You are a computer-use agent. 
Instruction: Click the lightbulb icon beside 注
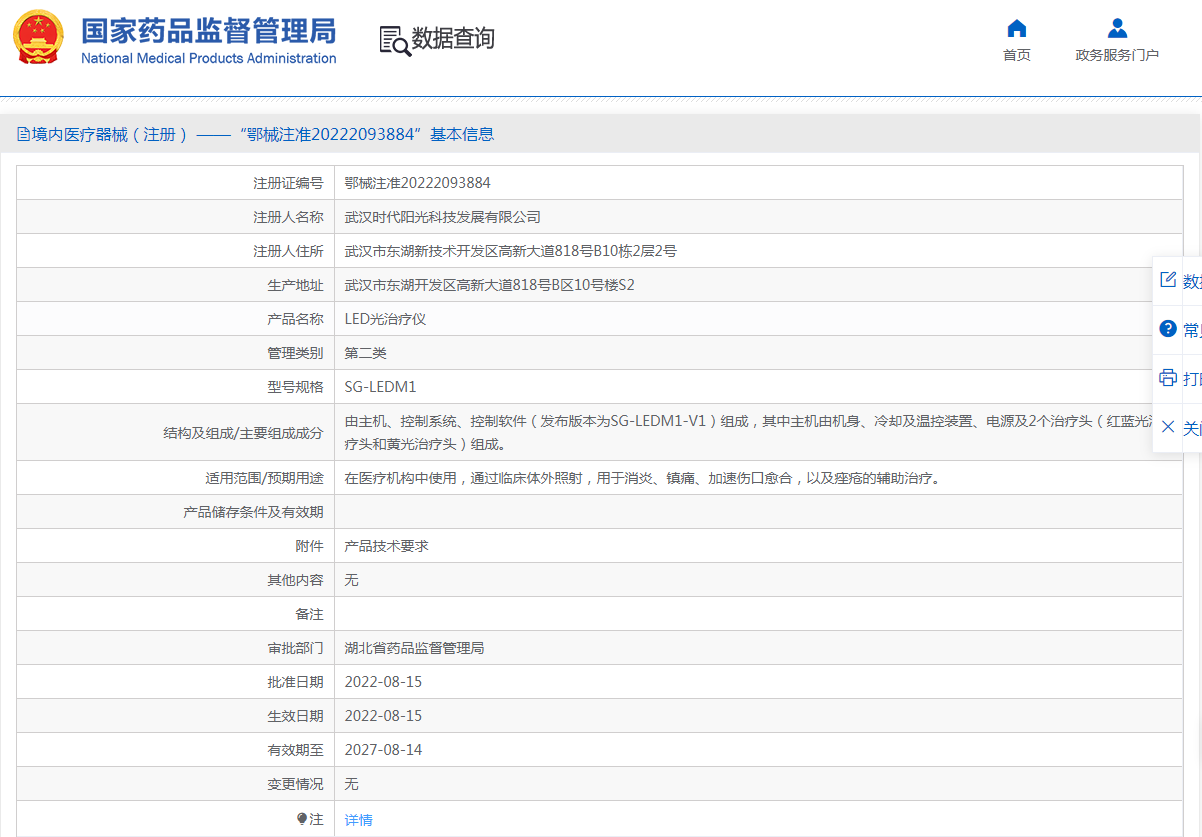click(302, 819)
